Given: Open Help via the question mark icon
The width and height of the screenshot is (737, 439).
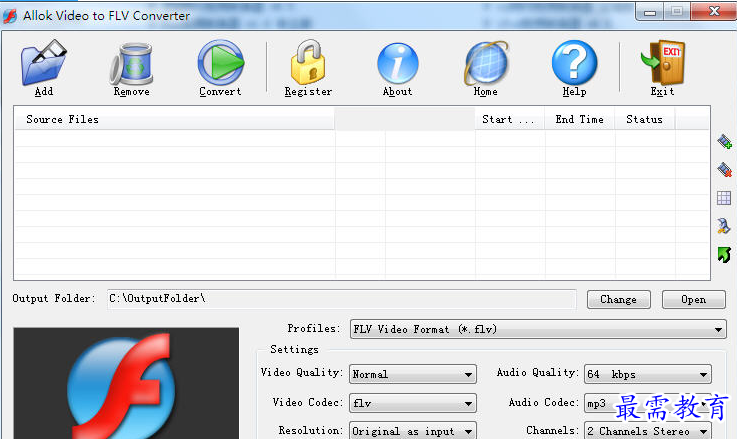Looking at the screenshot, I should [x=574, y=63].
